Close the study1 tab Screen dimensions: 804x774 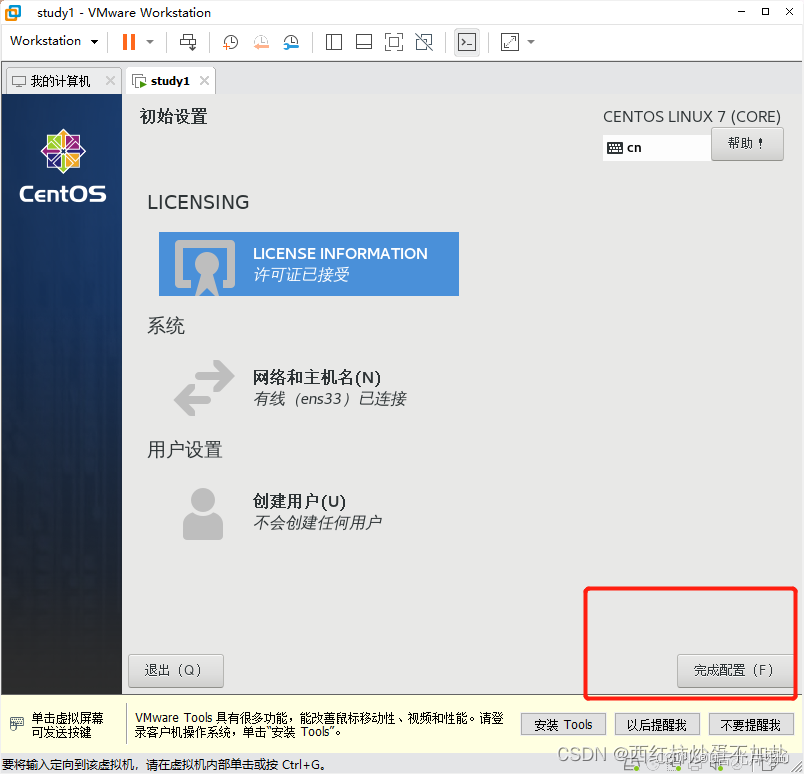click(204, 81)
